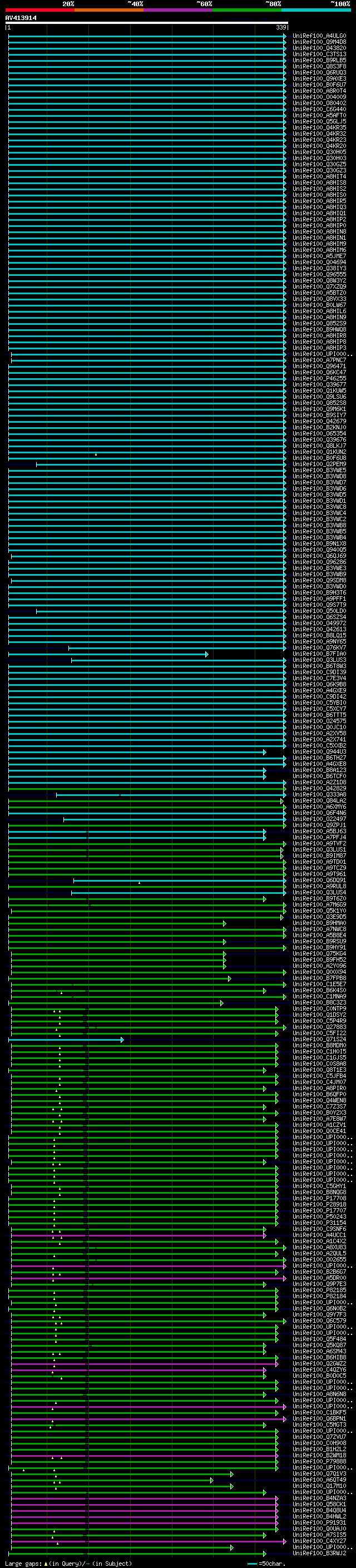
Task: Select label UniRef100_B6TTT5
Action: [319, 715]
